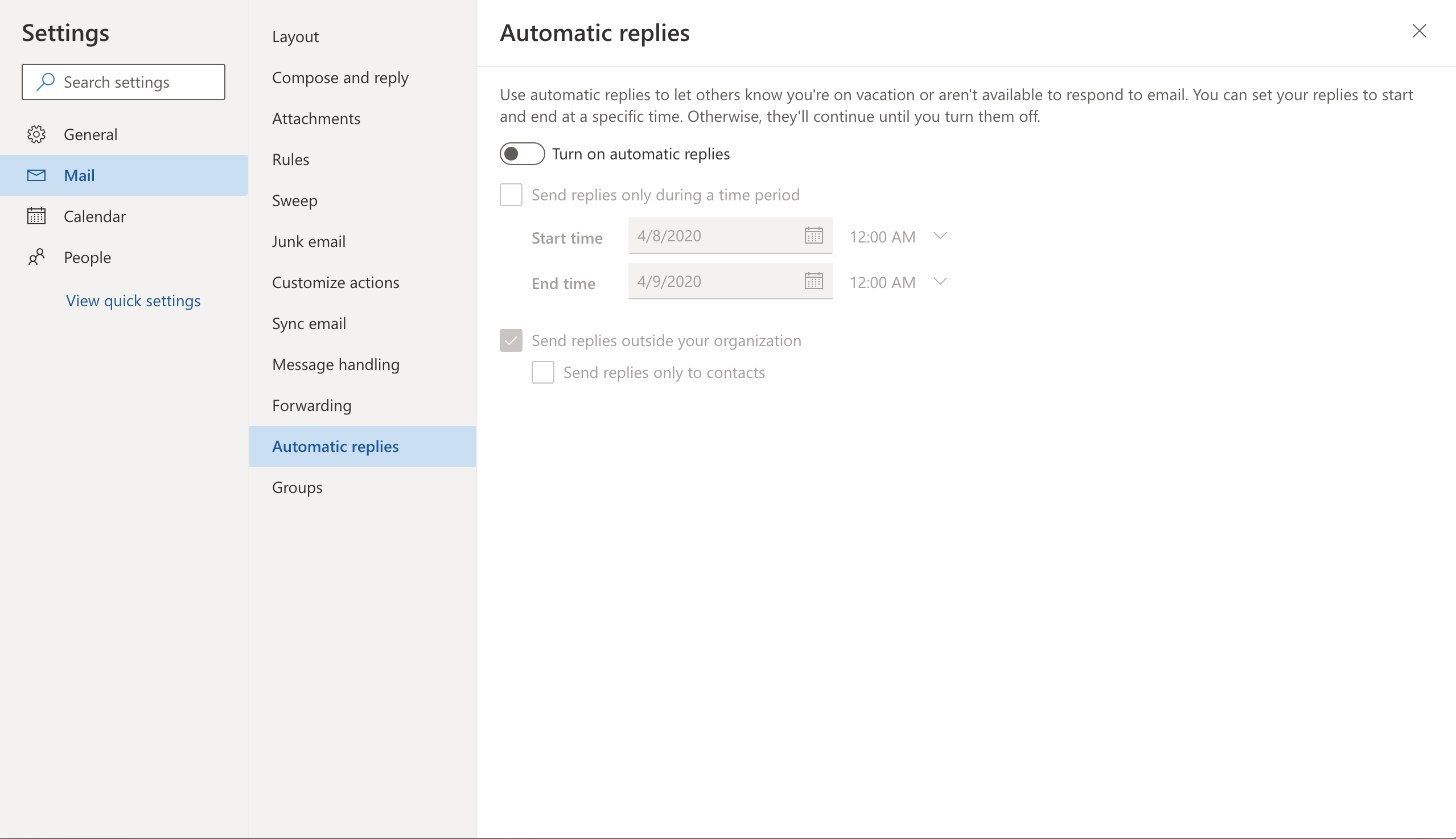
Task: Open Sync email settings
Action: coord(363,323)
